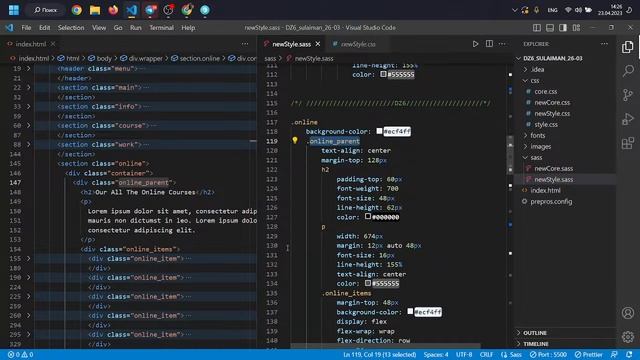The image size is (640, 360).
Task: Unfold section class work on line 88
Action: pos(29,144)
